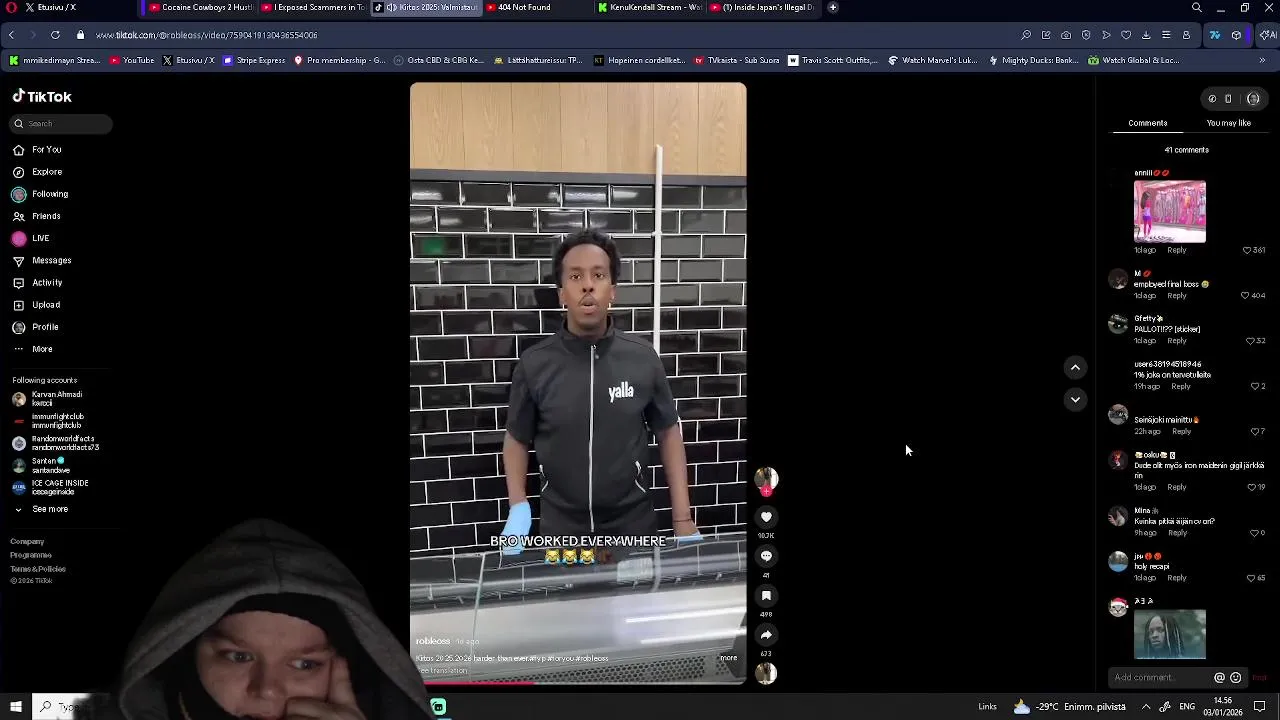This screenshot has width=1280, height=720.
Task: Expand video caption with 'more'
Action: [x=728, y=658]
